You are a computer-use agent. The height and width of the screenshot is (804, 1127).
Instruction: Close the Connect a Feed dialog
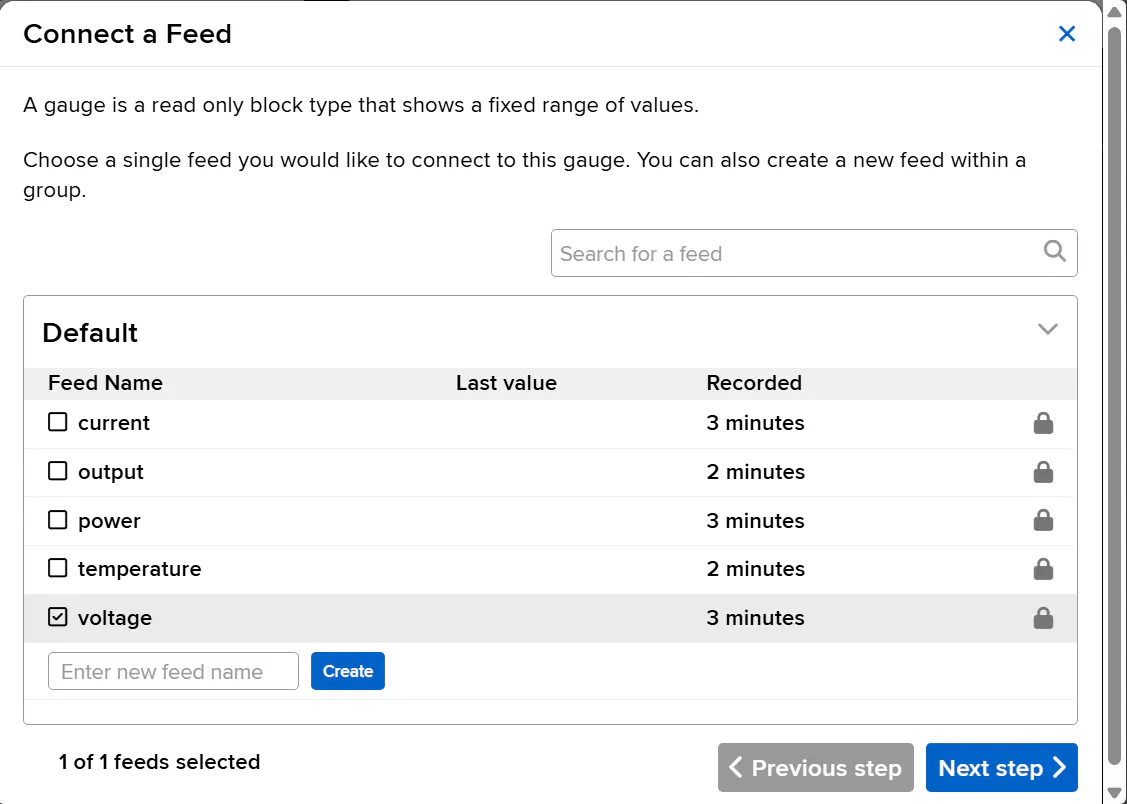click(x=1067, y=34)
